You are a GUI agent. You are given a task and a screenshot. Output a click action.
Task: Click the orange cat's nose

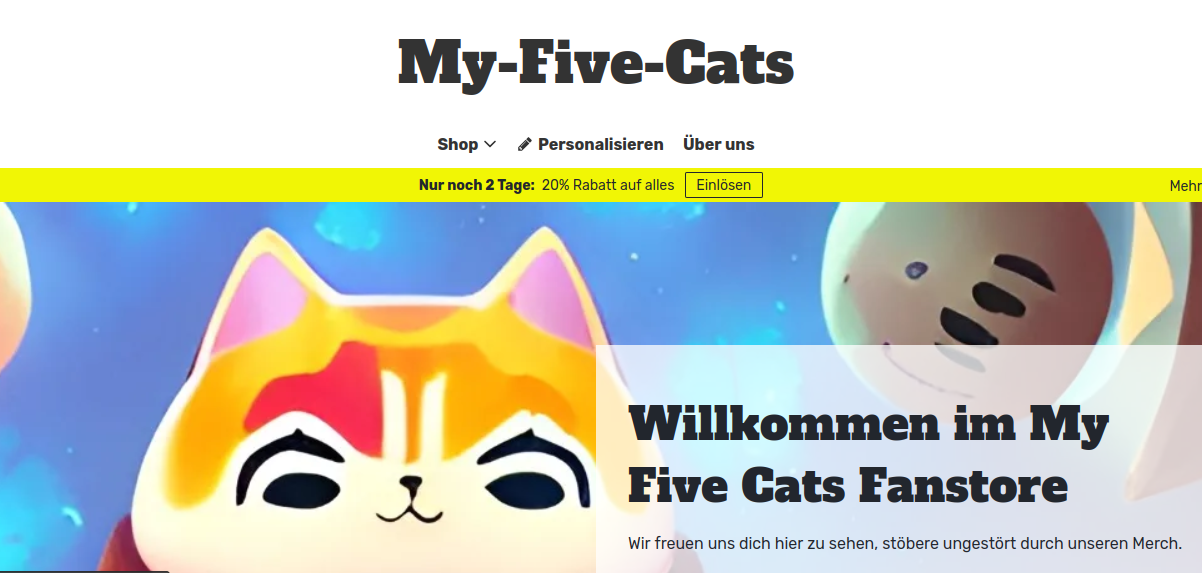click(411, 485)
